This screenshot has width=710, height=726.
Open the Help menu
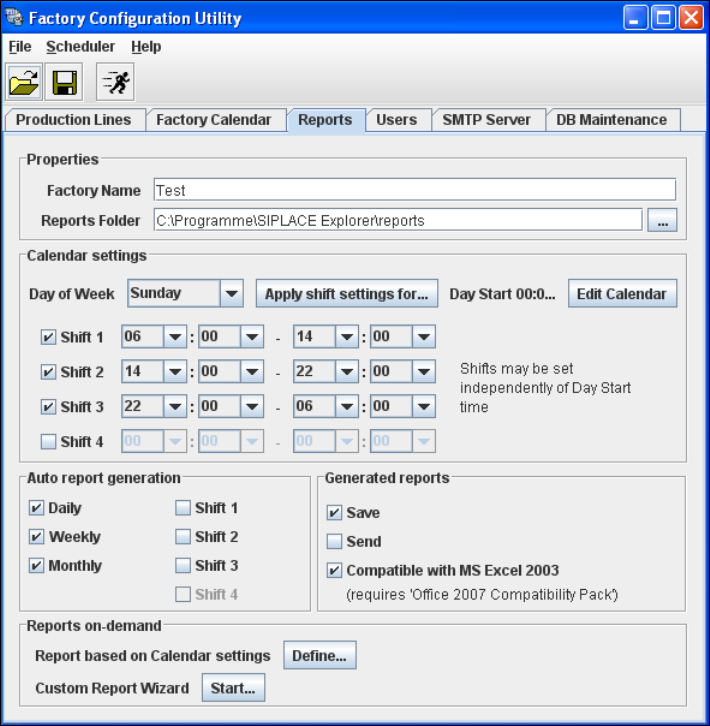(x=146, y=47)
